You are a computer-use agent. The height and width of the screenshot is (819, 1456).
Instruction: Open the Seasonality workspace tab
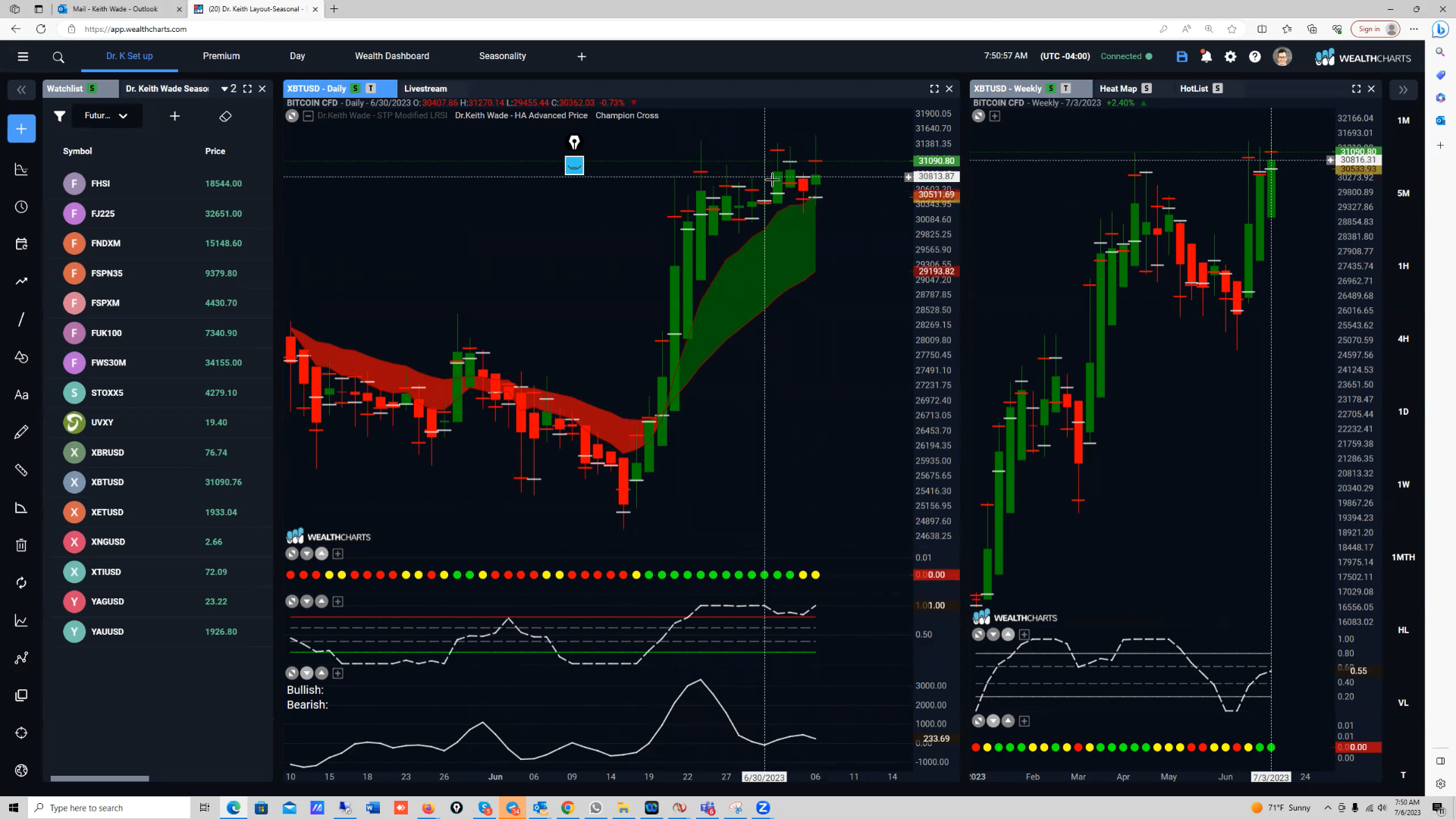(503, 56)
